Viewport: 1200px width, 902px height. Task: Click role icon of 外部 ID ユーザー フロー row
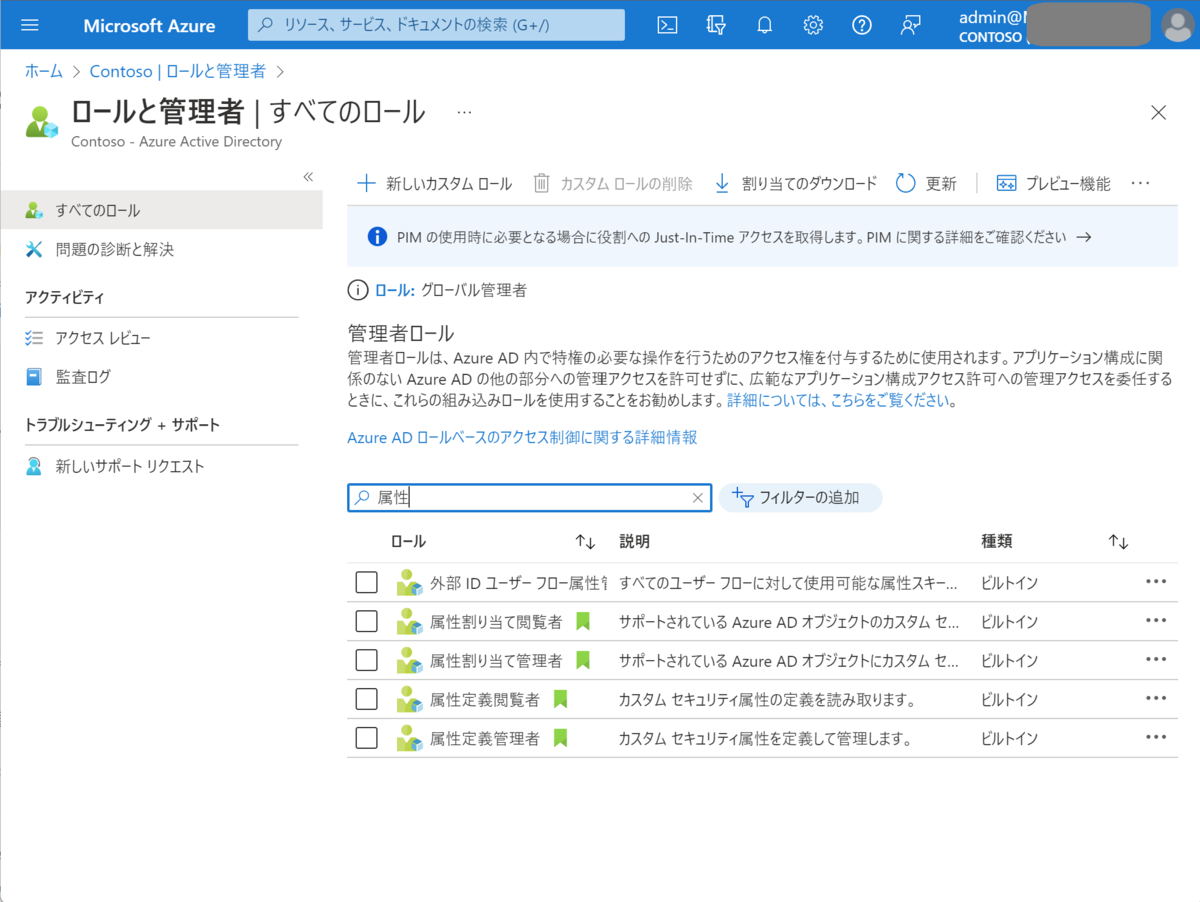click(409, 582)
